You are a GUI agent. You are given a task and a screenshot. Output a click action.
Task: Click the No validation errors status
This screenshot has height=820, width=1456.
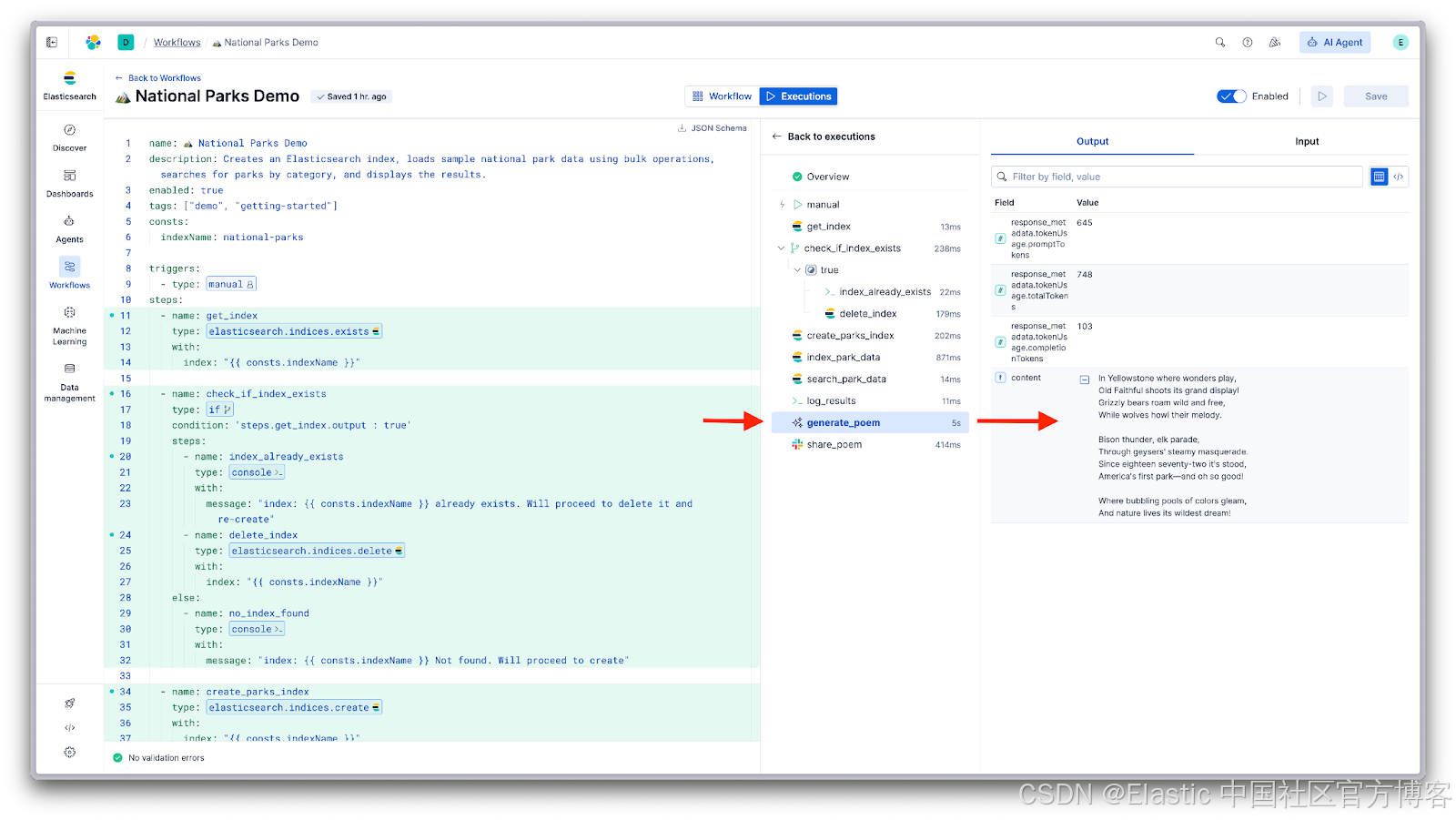[x=158, y=757]
